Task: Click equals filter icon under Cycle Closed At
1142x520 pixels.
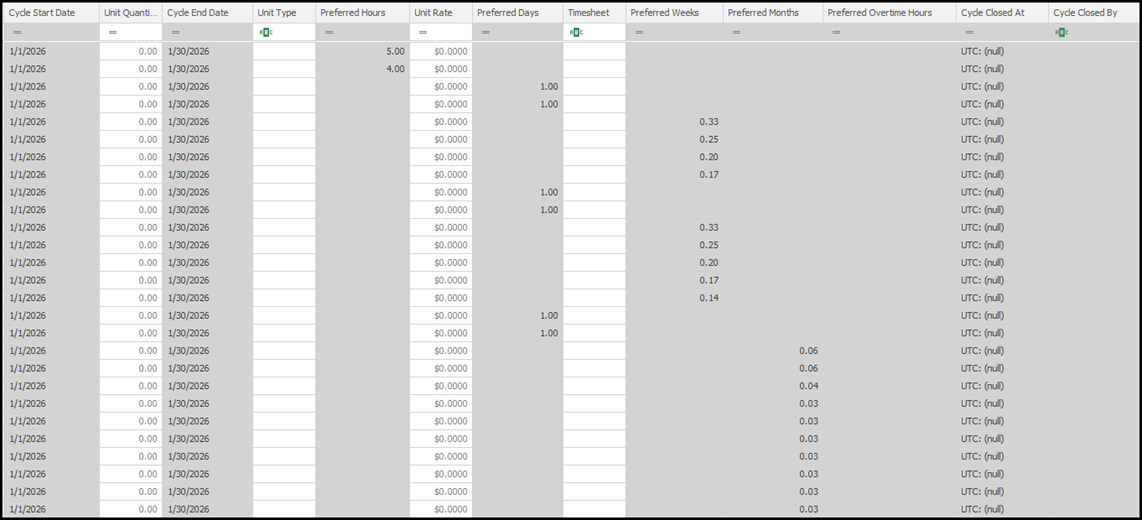Action: [x=968, y=33]
